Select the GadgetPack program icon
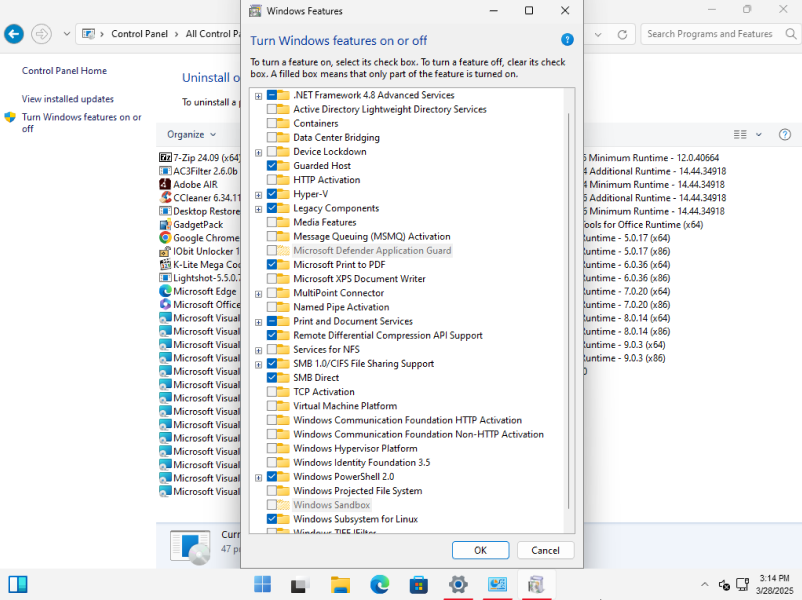Viewport: 802px width, 600px height. coord(165,224)
